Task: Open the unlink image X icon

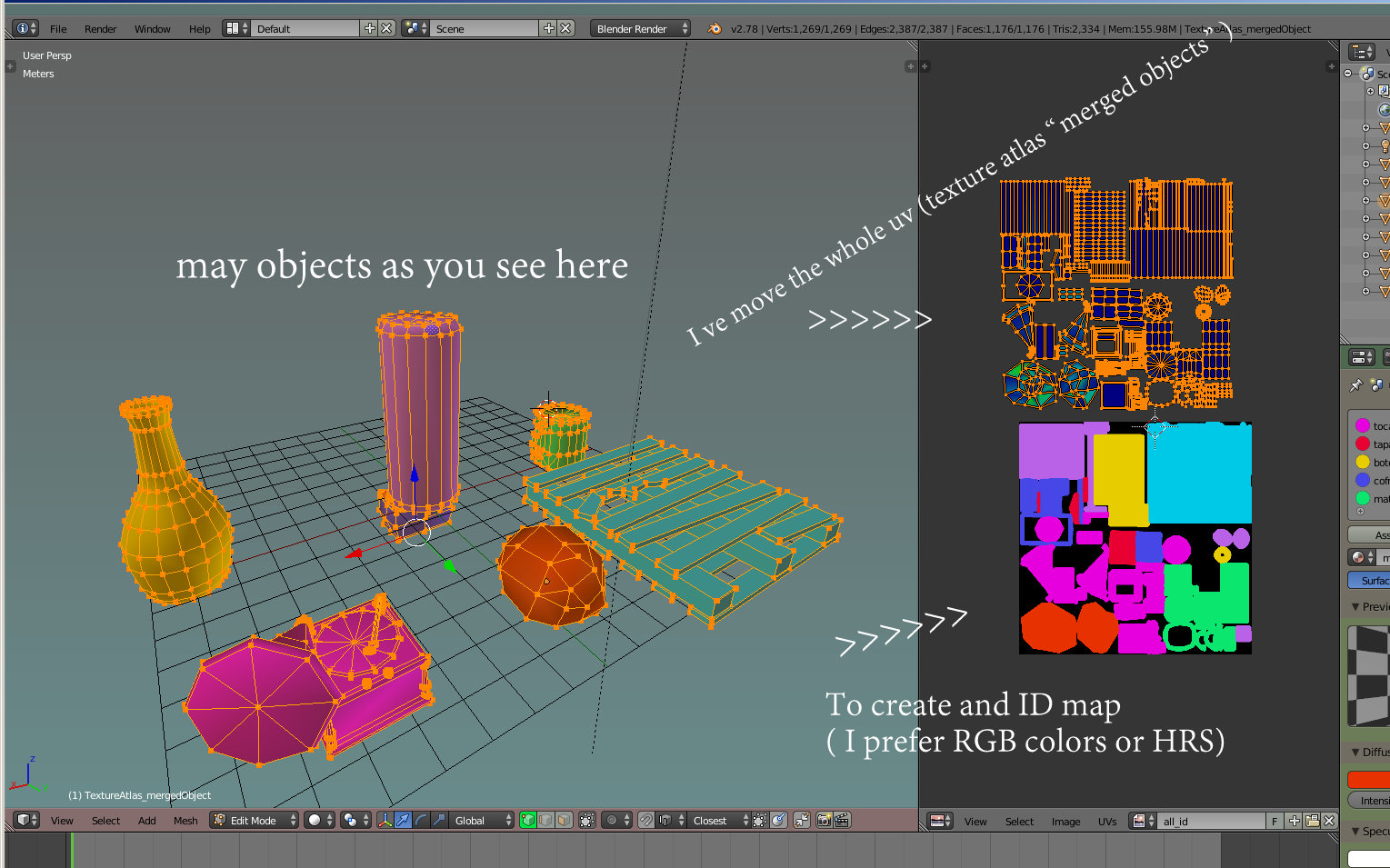Action: tap(1328, 820)
